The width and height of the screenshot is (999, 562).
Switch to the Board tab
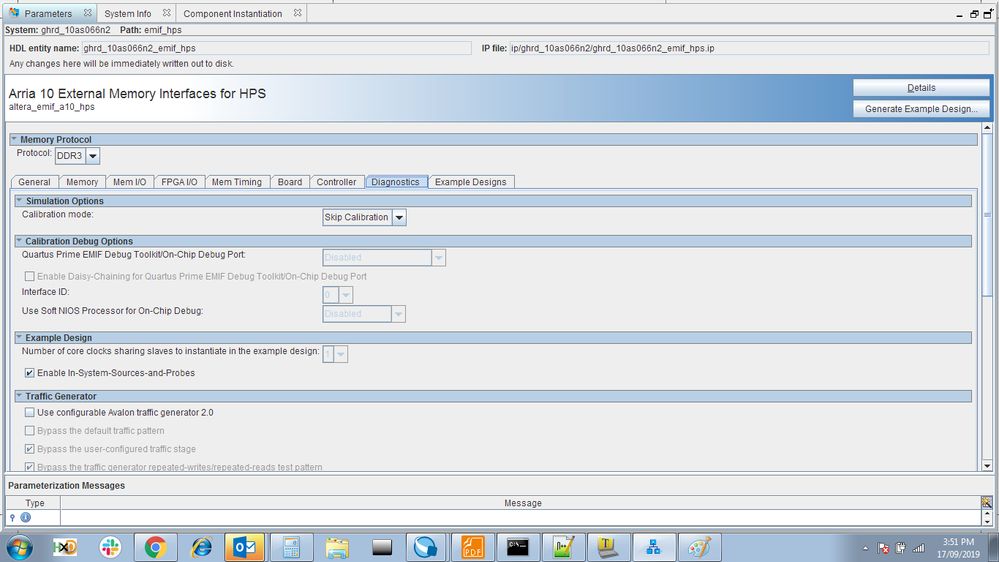(290, 182)
